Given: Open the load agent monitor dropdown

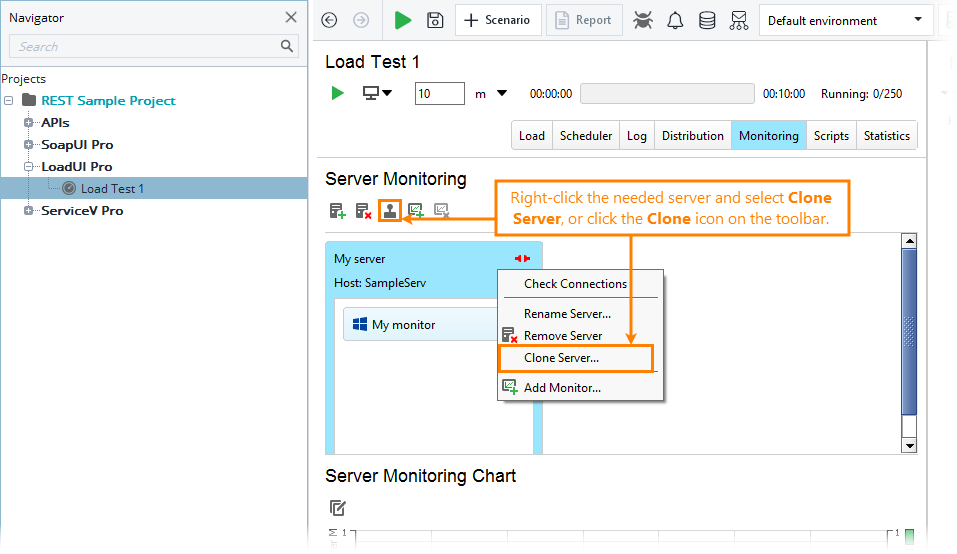Looking at the screenshot, I should (x=377, y=93).
